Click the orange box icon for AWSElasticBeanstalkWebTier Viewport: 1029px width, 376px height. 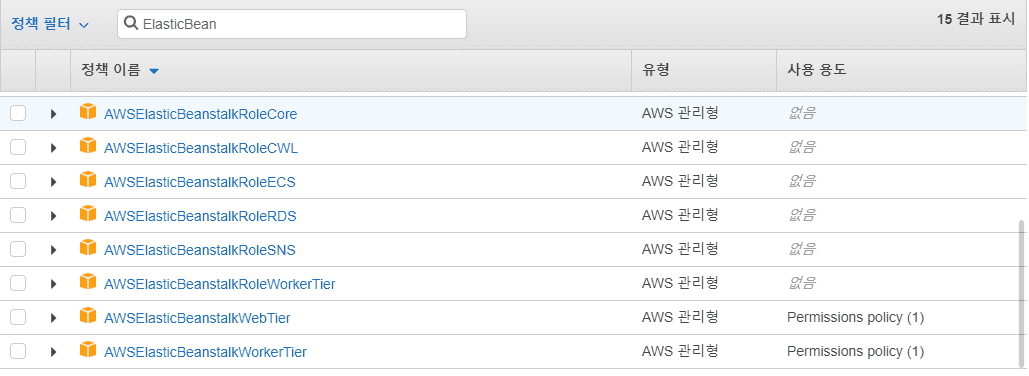(x=88, y=316)
